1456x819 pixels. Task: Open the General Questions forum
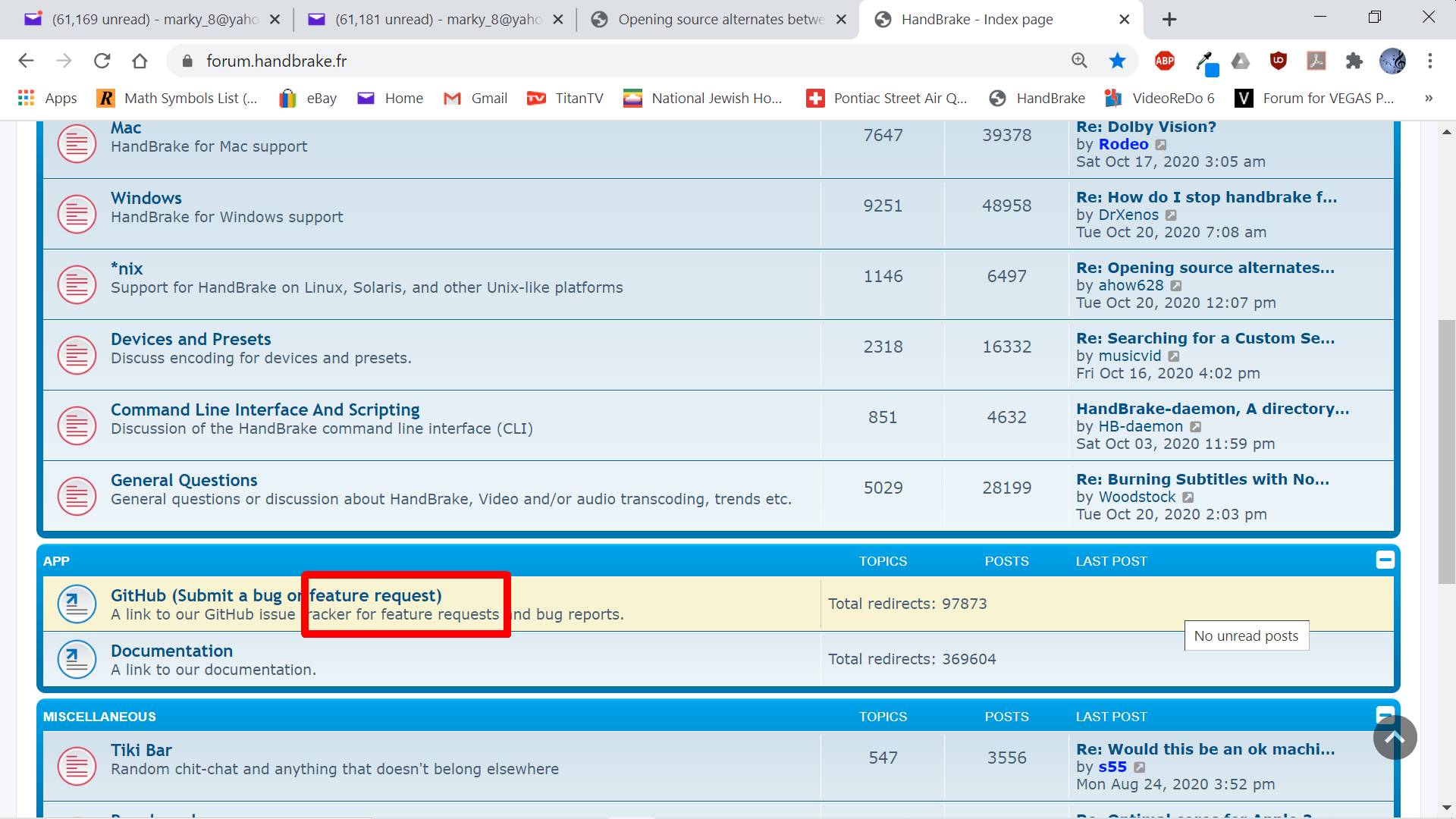tap(184, 480)
